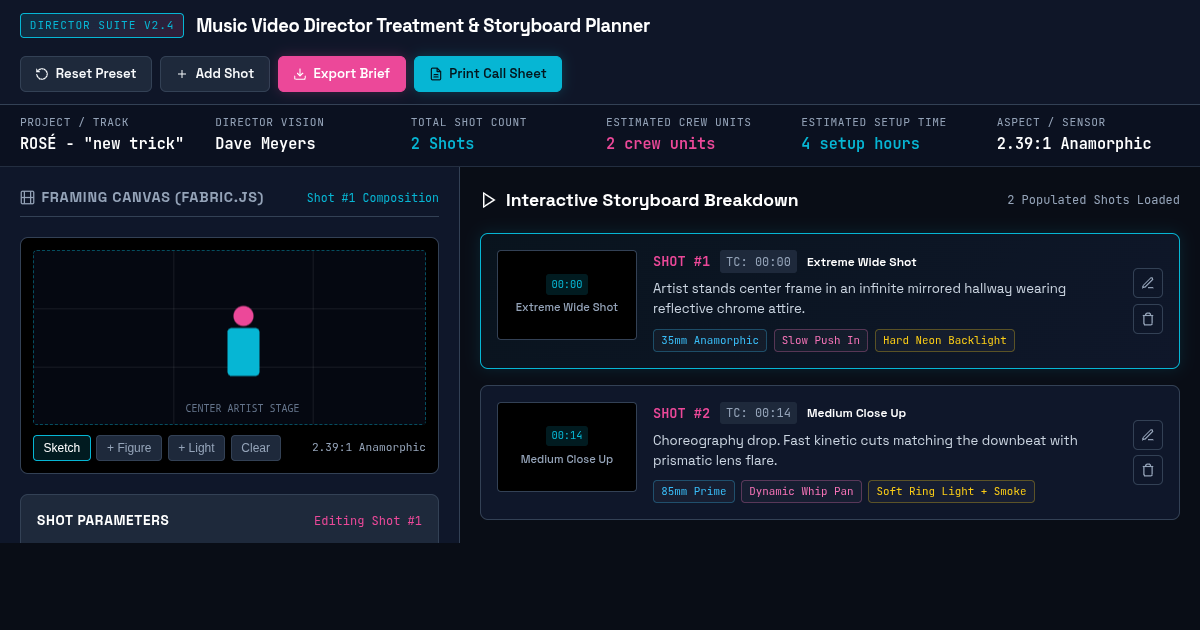Click the Editing Shot #1 indicator
The height and width of the screenshot is (630, 1200).
[368, 521]
